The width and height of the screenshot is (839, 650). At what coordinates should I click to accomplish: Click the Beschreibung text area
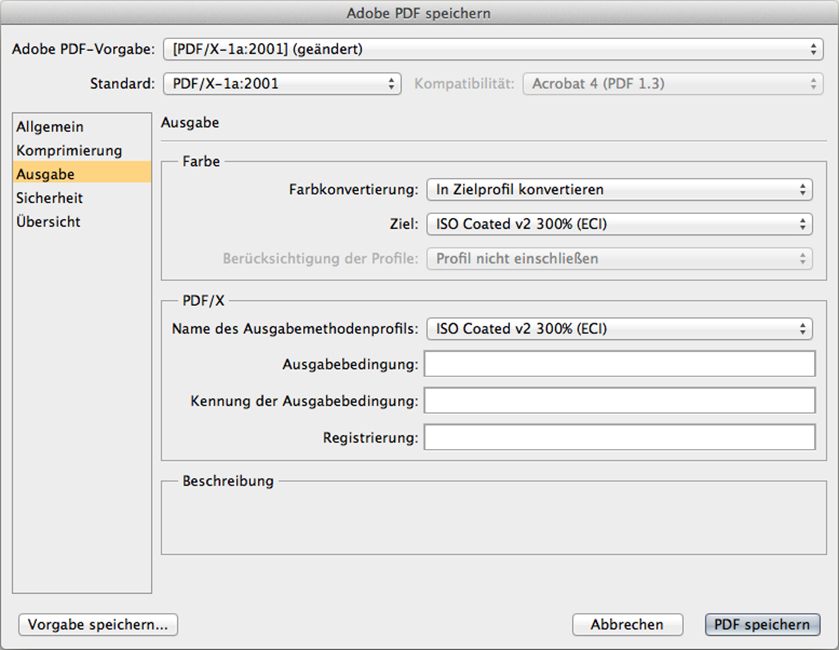click(493, 519)
